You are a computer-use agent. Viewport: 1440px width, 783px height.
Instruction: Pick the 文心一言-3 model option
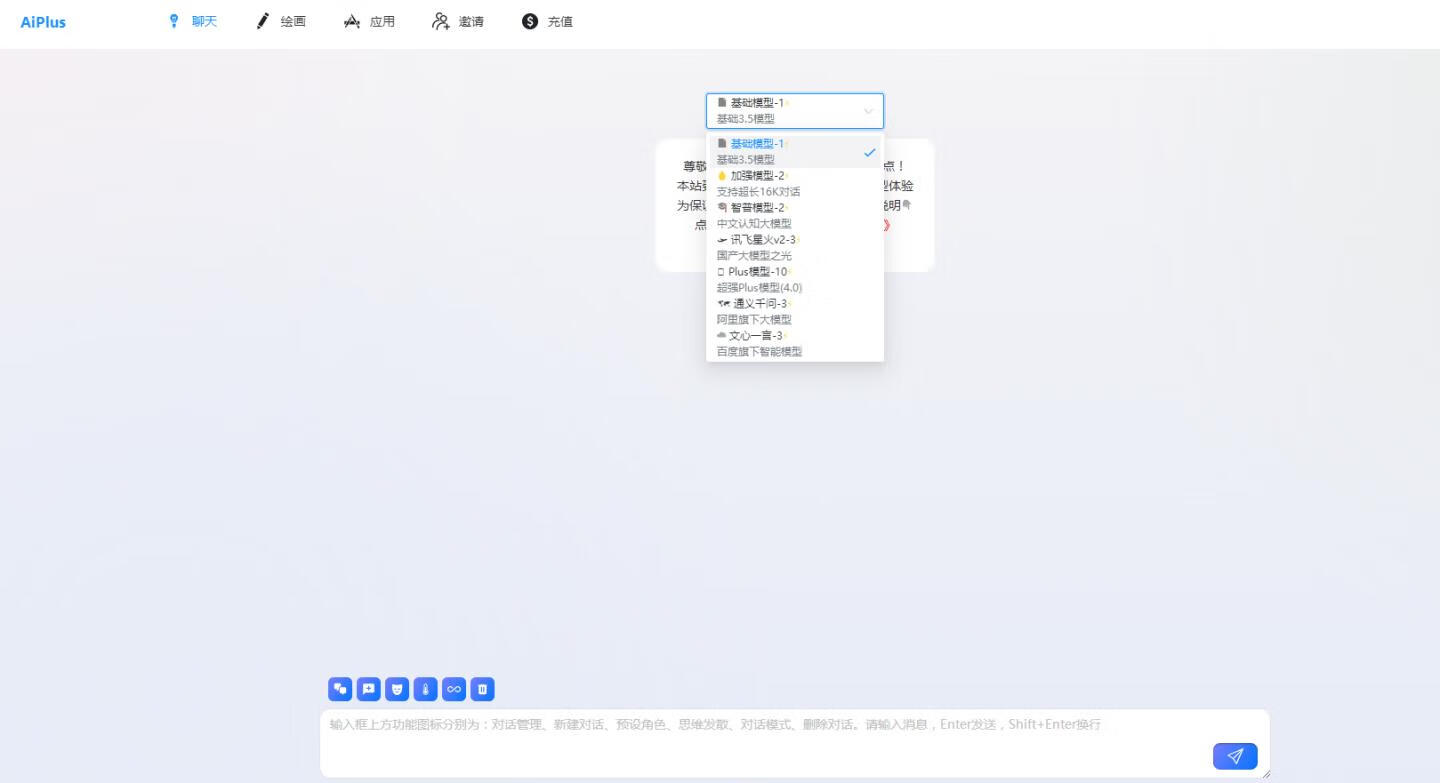tap(795, 344)
